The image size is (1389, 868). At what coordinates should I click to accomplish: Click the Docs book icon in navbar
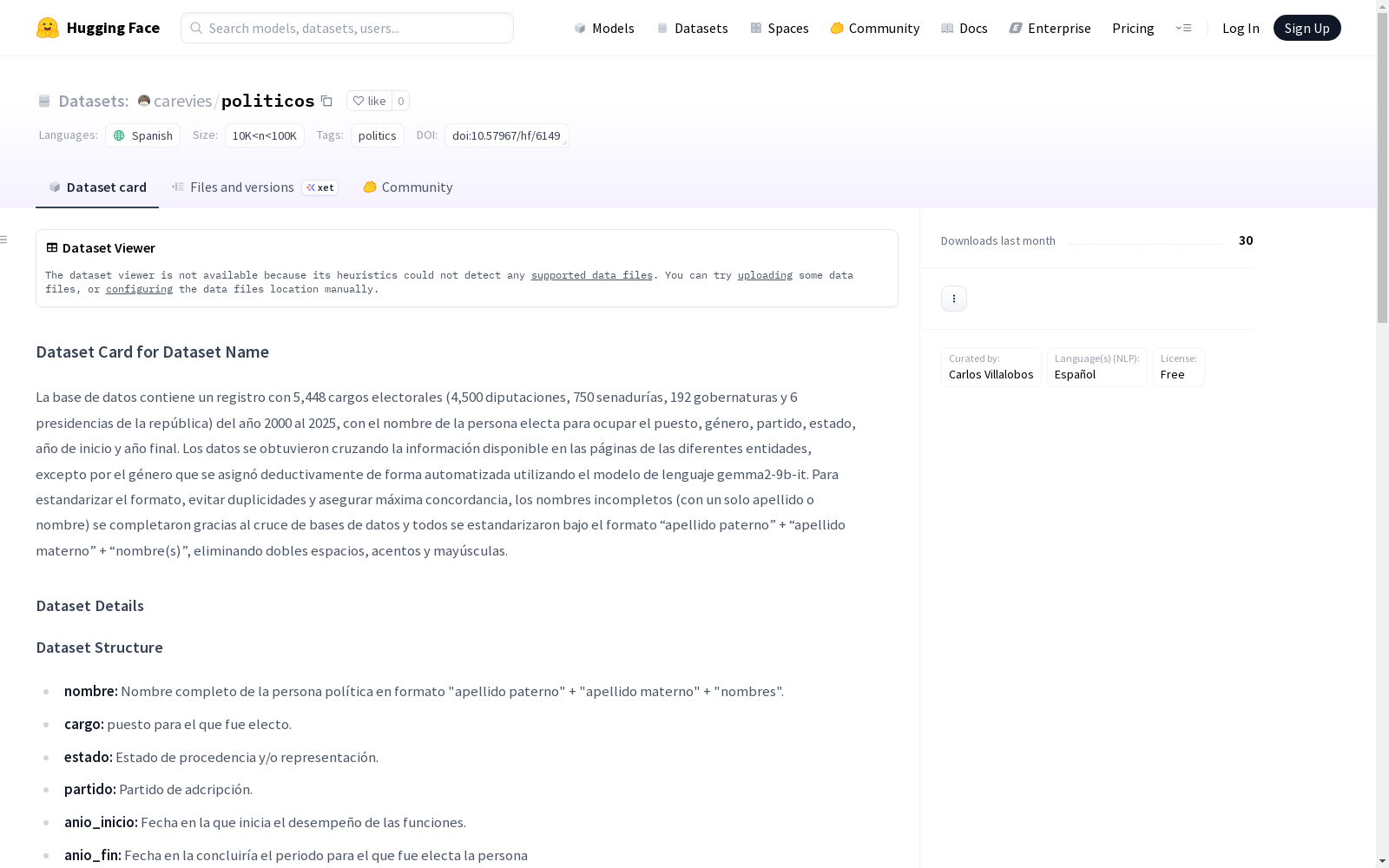click(x=947, y=28)
